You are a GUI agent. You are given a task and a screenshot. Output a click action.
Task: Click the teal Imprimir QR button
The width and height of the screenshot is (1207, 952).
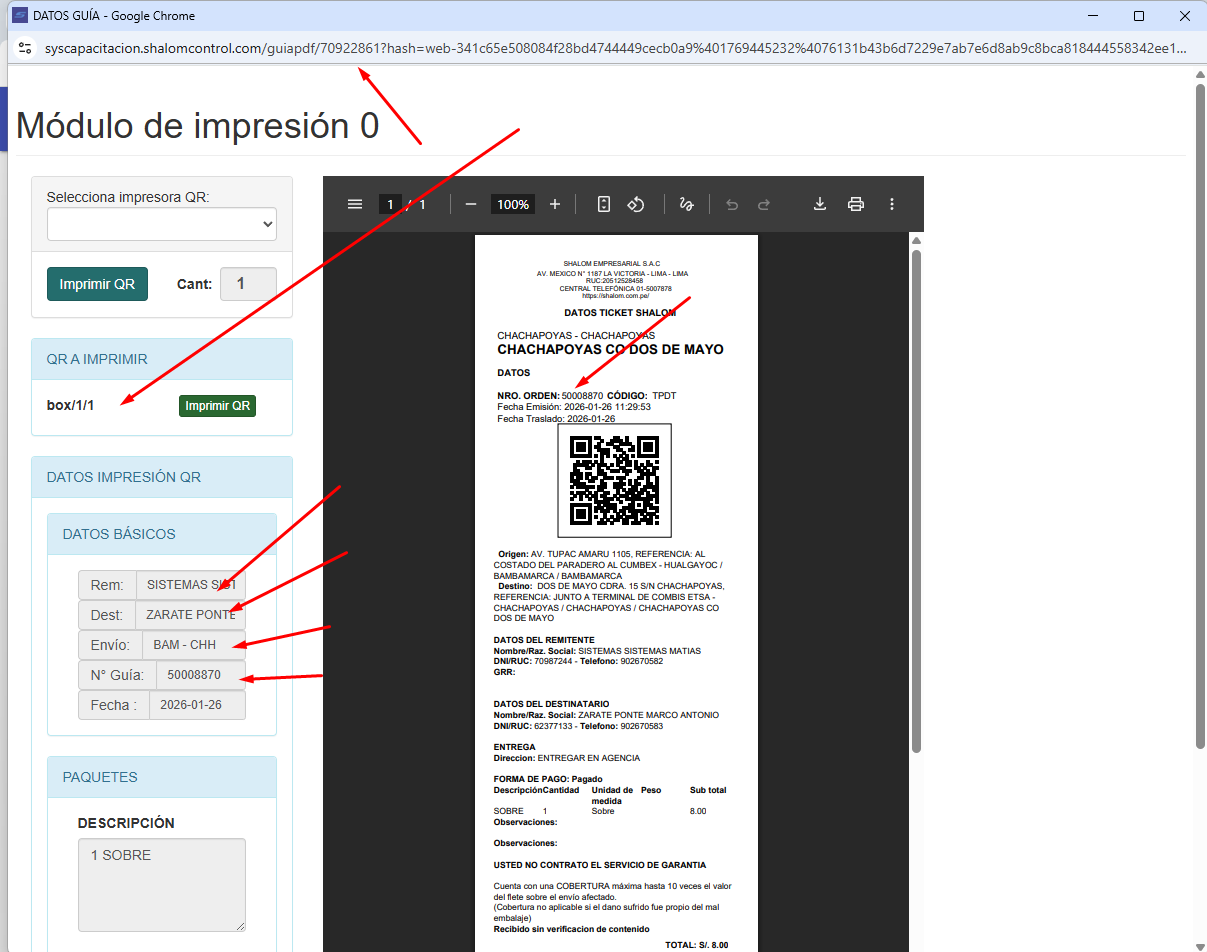[x=97, y=284]
